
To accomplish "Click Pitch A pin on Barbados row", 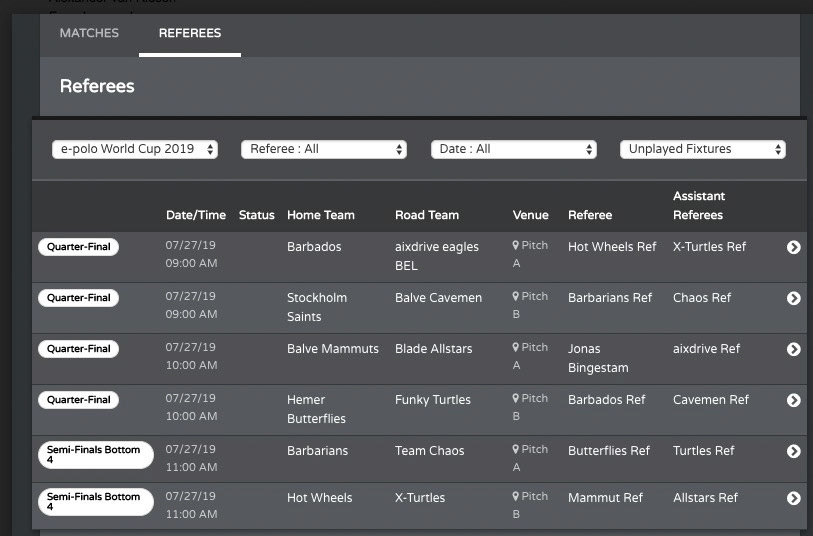I will tap(517, 246).
